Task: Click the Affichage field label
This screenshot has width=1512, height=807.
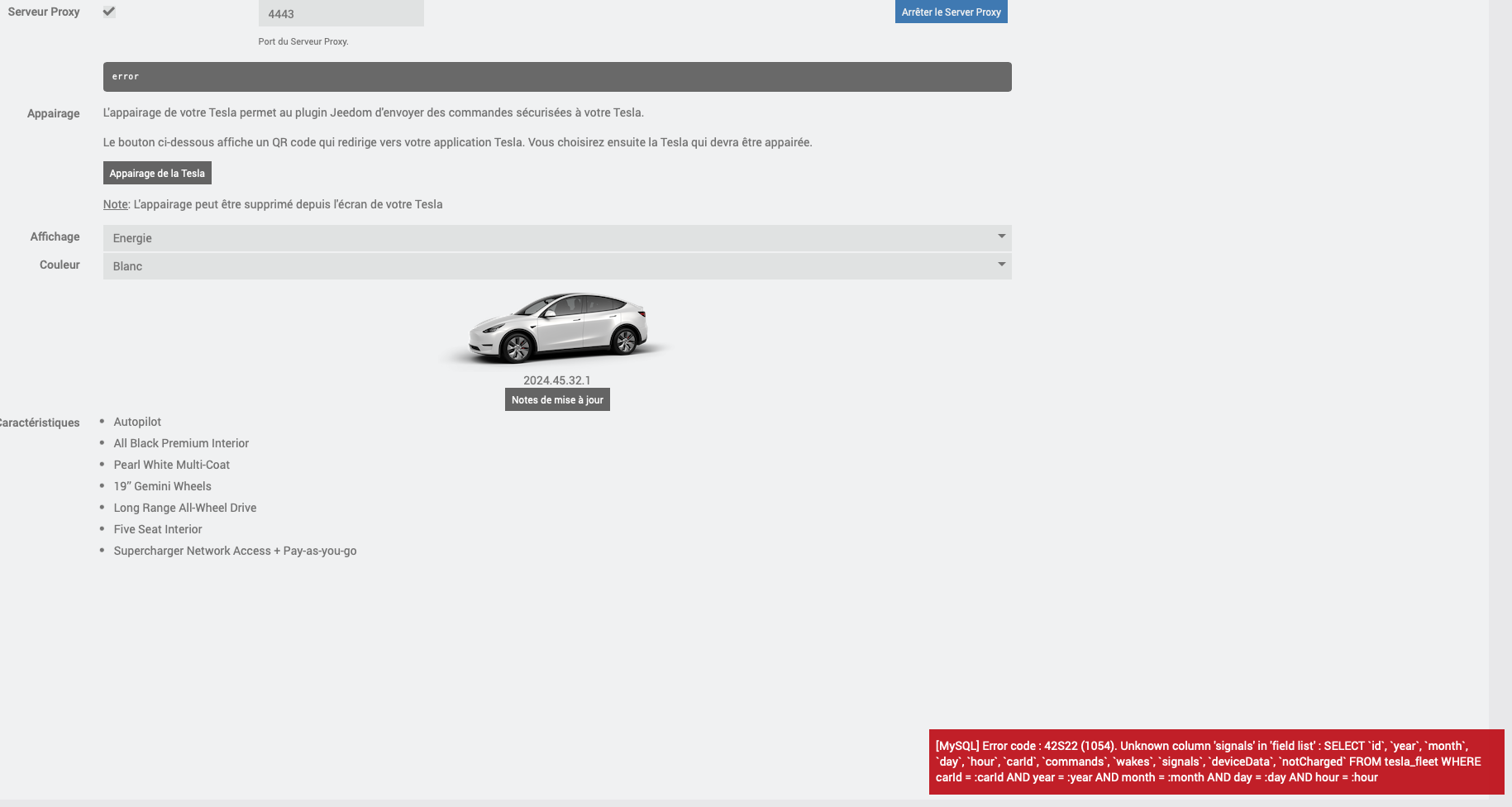Action: pyautogui.click(x=55, y=236)
